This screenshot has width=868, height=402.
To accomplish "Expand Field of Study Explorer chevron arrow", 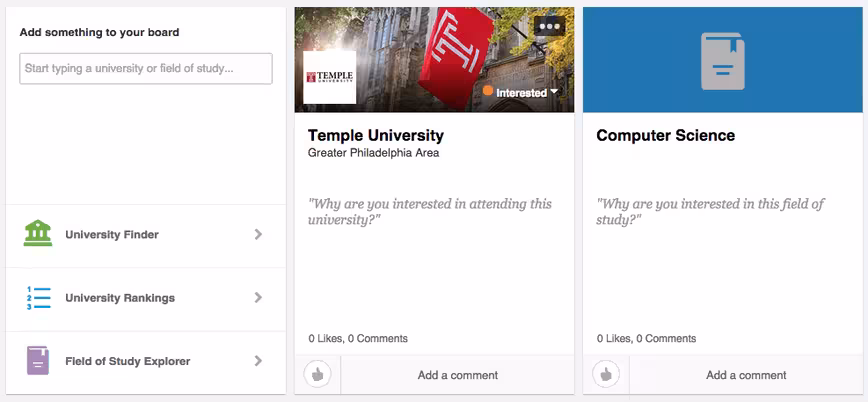I will pyautogui.click(x=258, y=360).
